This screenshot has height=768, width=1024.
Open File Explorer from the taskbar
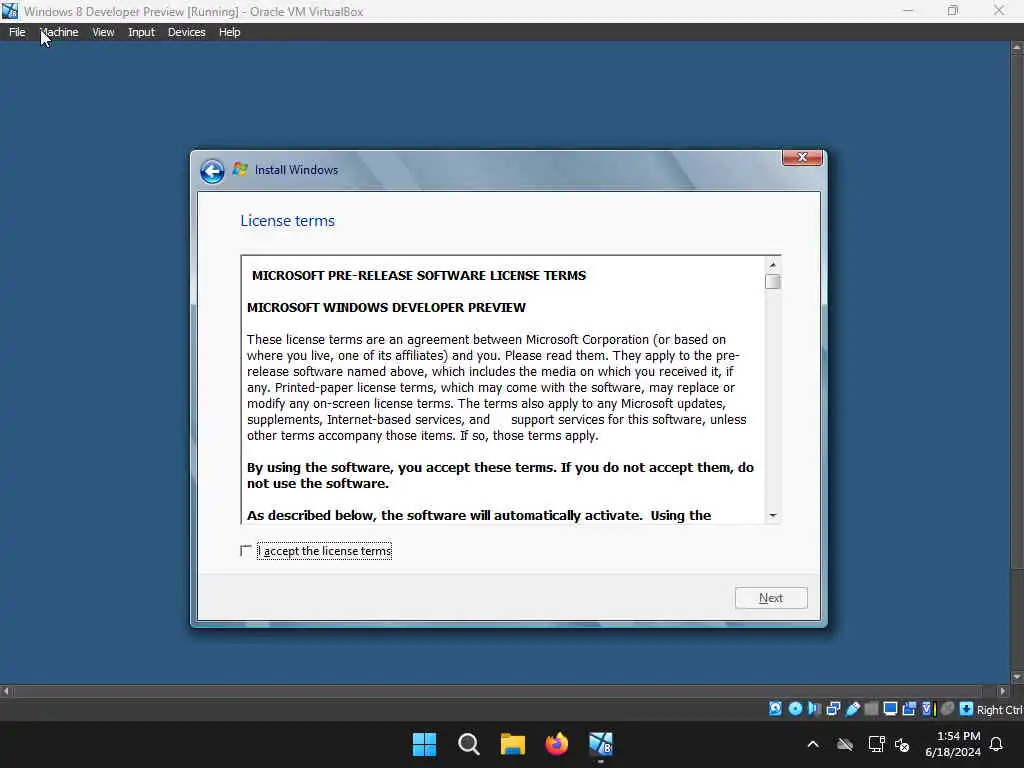point(513,744)
